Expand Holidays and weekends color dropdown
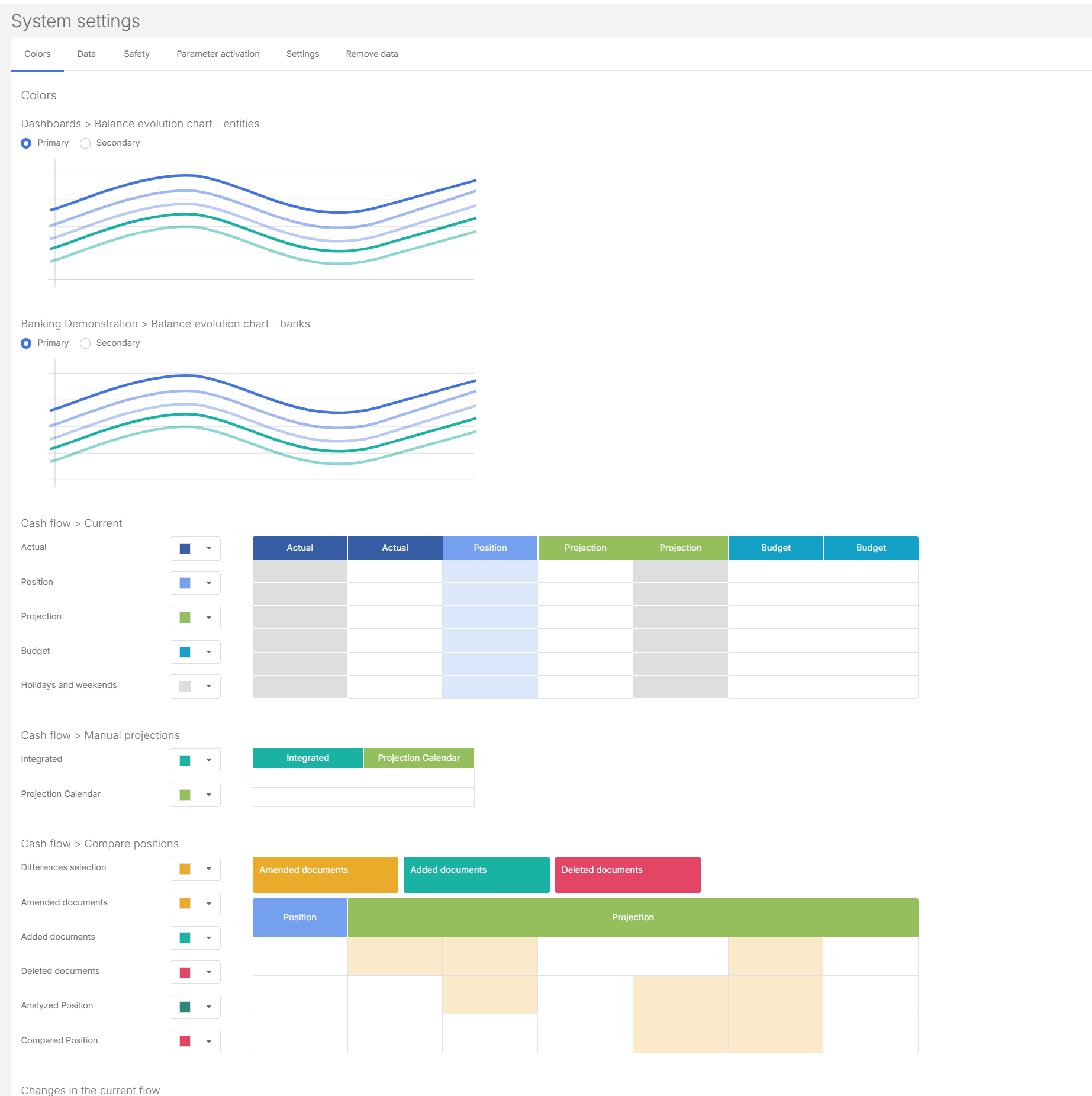 pos(208,686)
